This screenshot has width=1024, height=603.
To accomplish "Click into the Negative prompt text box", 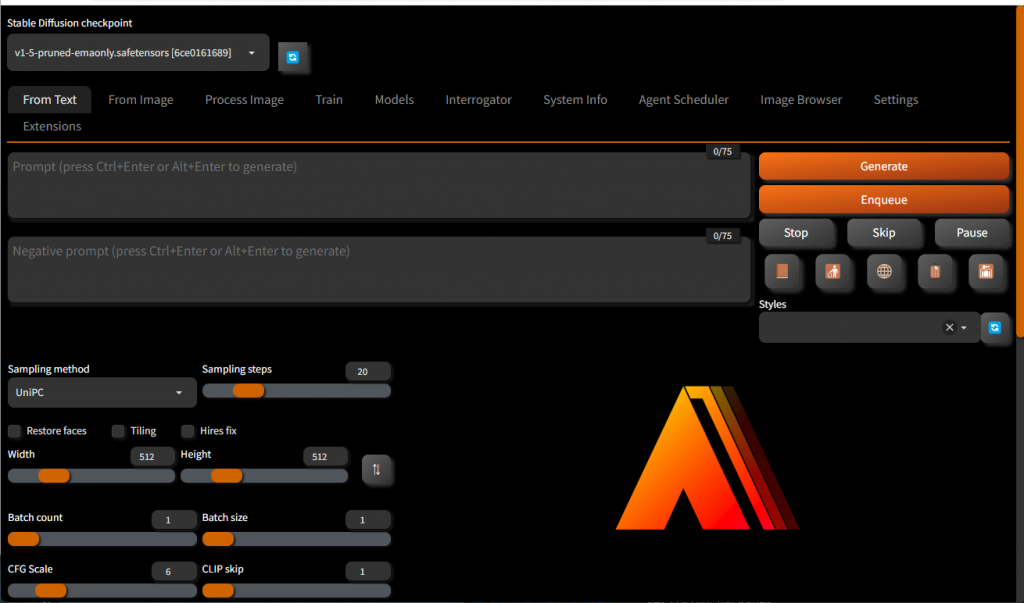I will click(379, 270).
